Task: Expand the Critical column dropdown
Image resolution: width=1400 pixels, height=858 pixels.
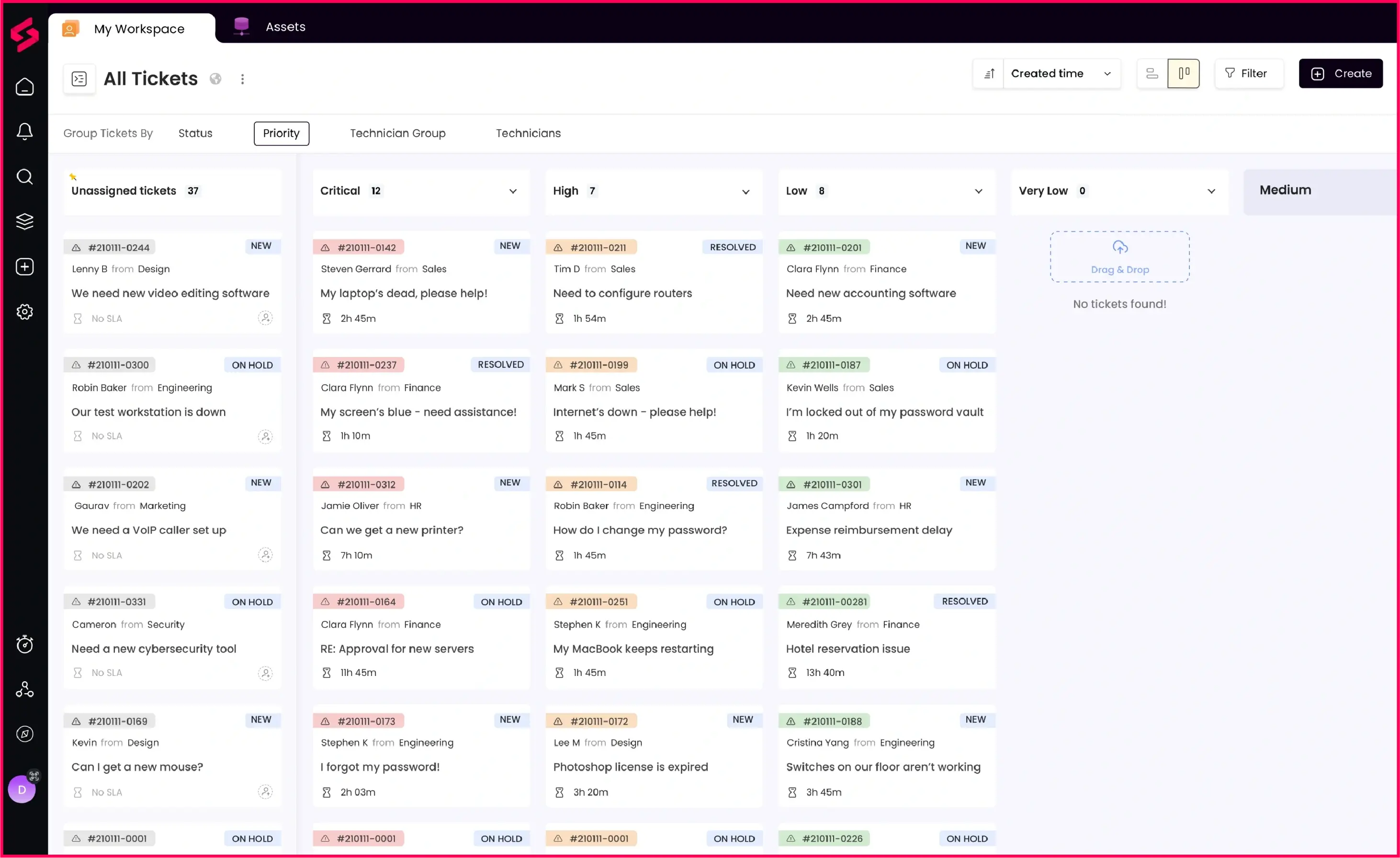Action: click(x=512, y=191)
